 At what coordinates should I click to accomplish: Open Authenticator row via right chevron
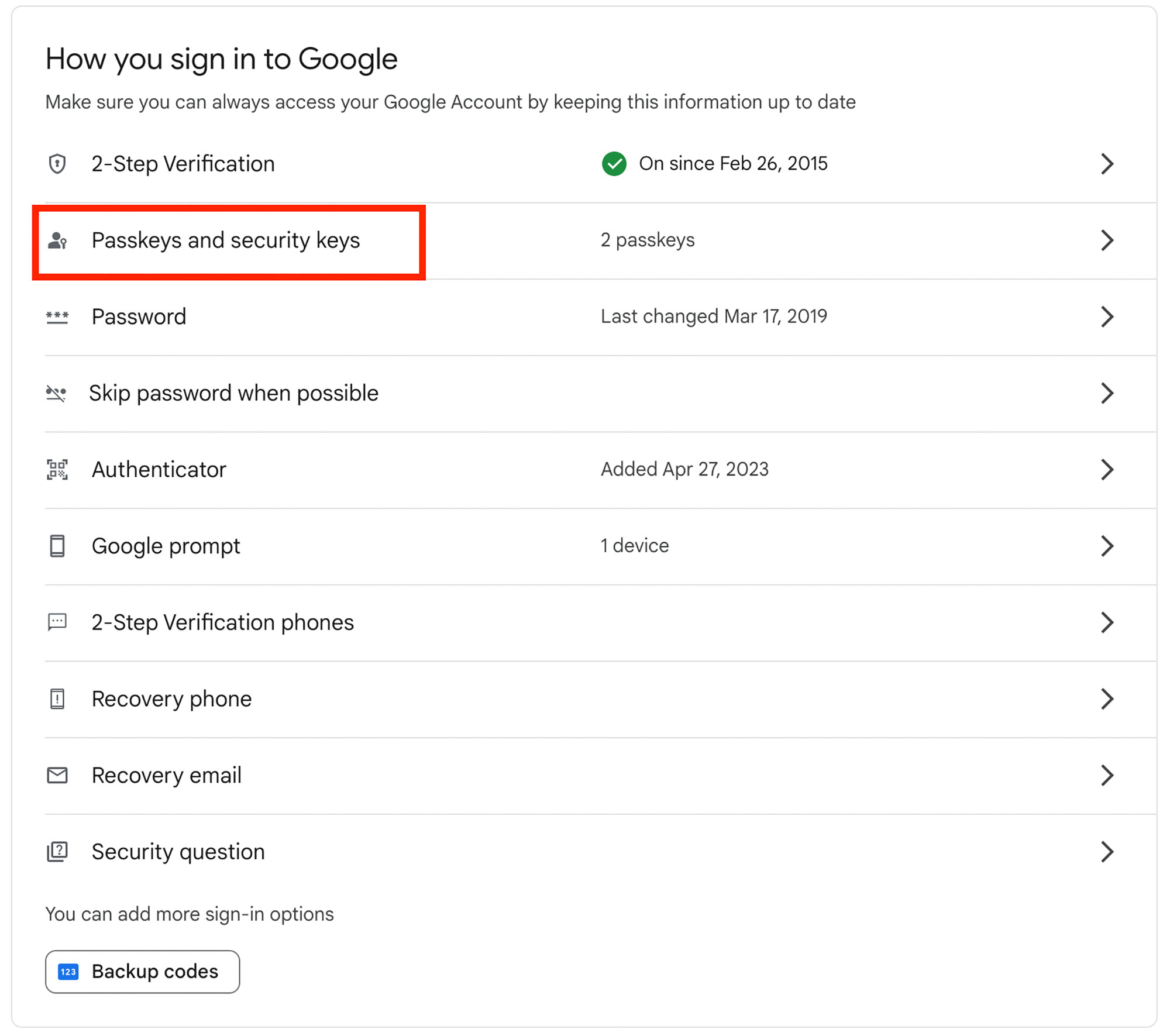pyautogui.click(x=1106, y=470)
